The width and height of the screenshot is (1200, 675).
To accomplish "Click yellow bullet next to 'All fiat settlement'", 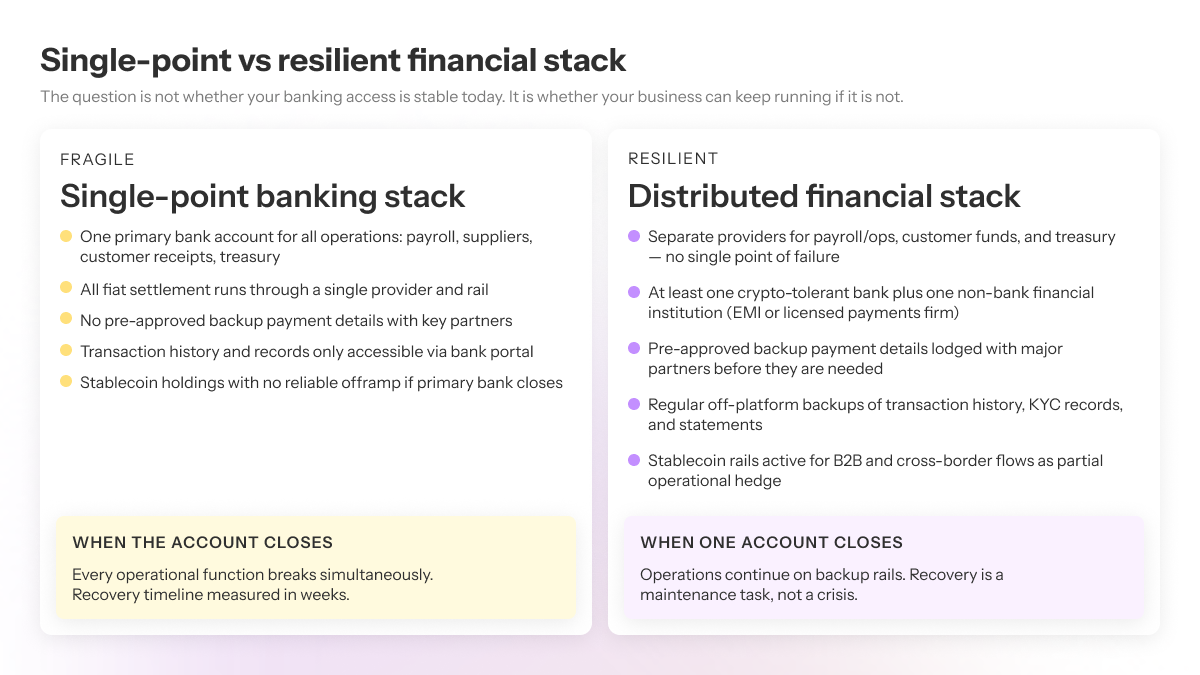I will coord(66,288).
